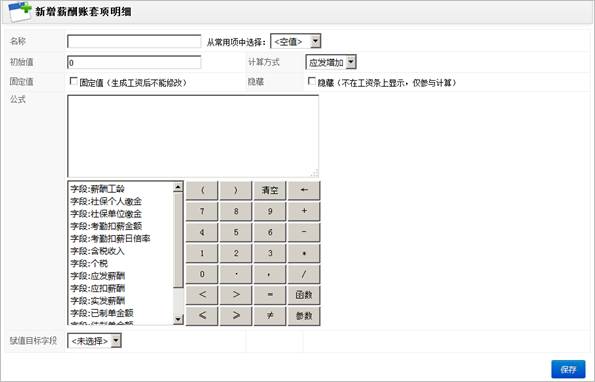
Task: Select 字段:考勤扣薪金额 in the list
Action: (106, 226)
